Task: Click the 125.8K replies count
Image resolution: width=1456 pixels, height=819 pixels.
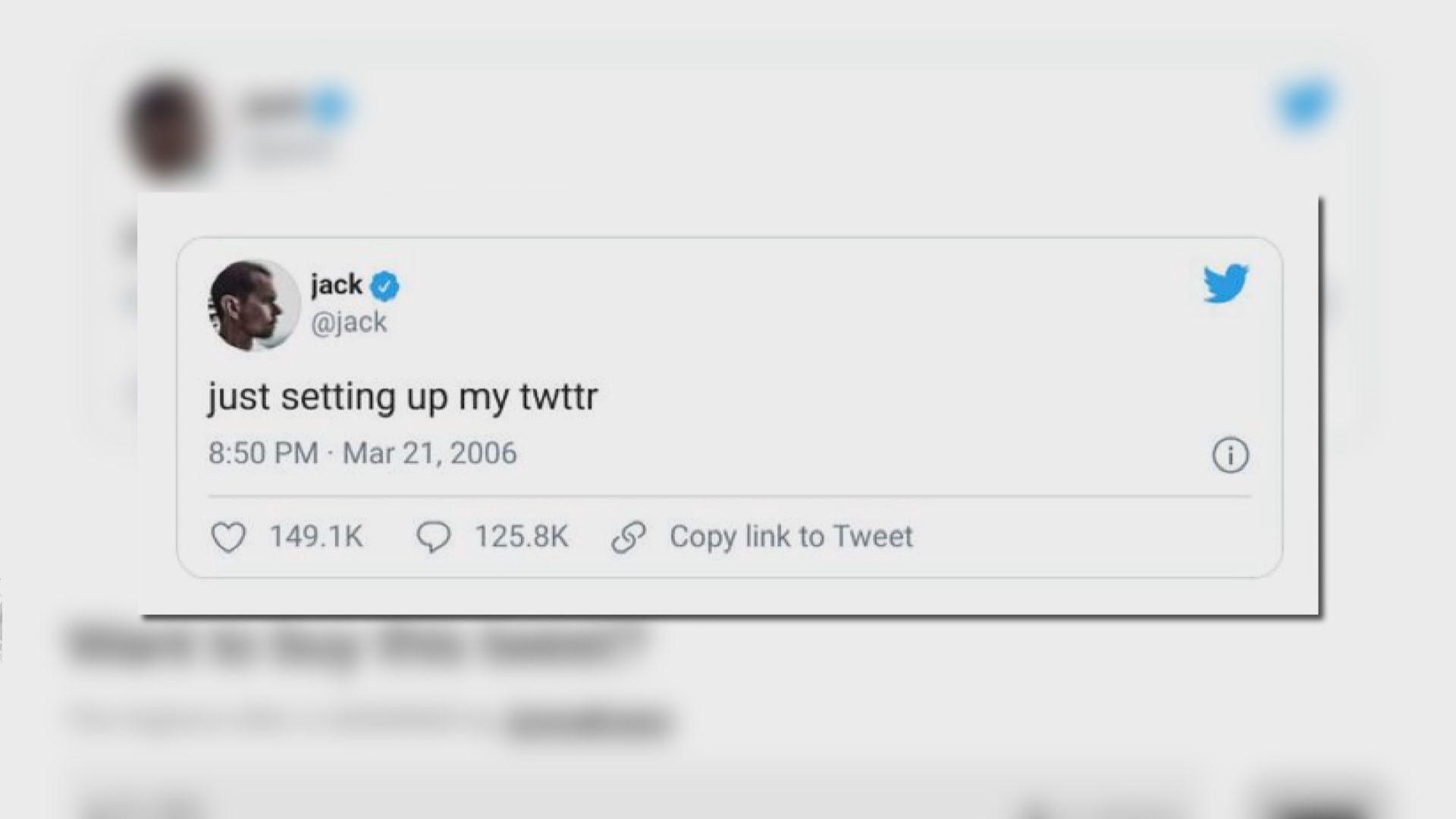Action: coord(521,537)
